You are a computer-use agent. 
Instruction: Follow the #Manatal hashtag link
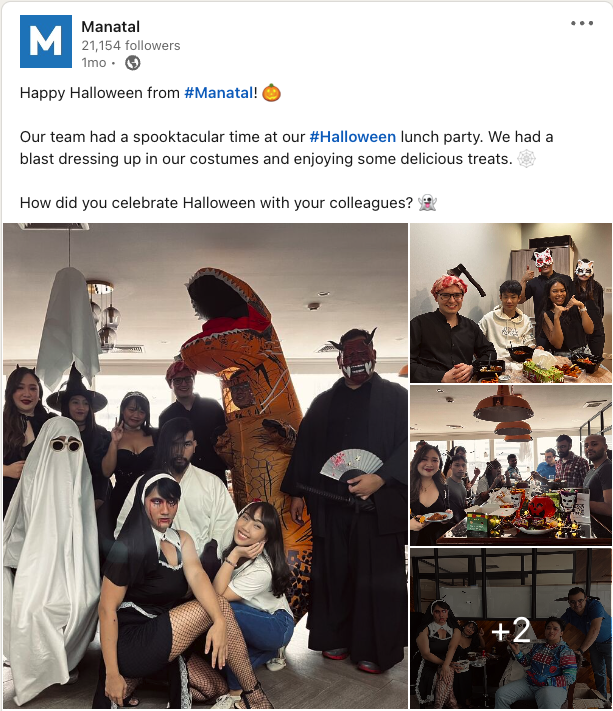pyautogui.click(x=219, y=93)
